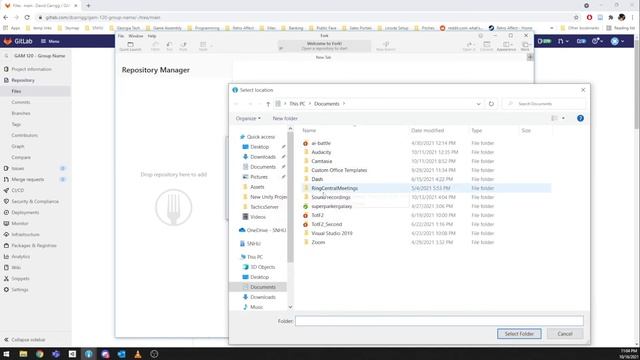Refresh the Documents folder listing
Screen dimensions: 640x360
491,104
